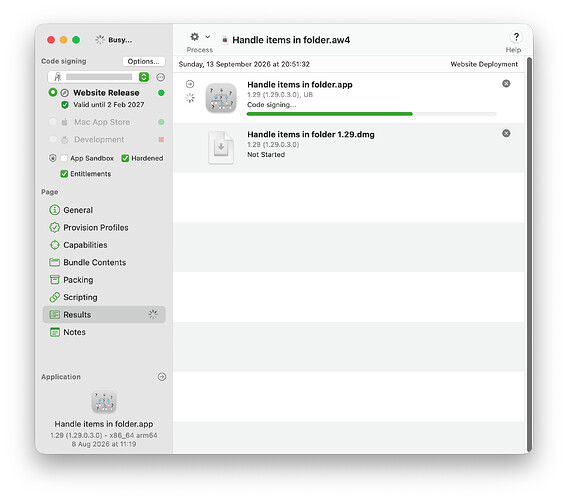Open the Process dropdown chevron
Viewport: 567px width, 500px height.
click(208, 37)
